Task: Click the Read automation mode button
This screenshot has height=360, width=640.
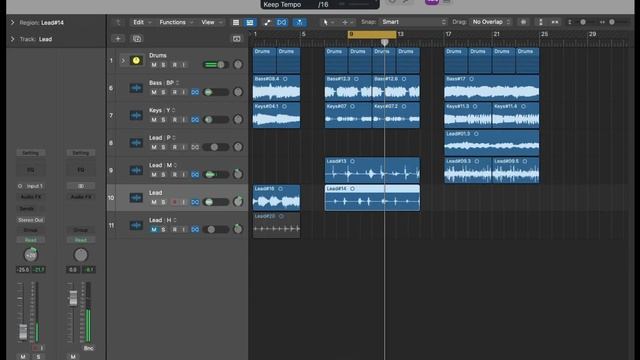Action: click(31, 240)
